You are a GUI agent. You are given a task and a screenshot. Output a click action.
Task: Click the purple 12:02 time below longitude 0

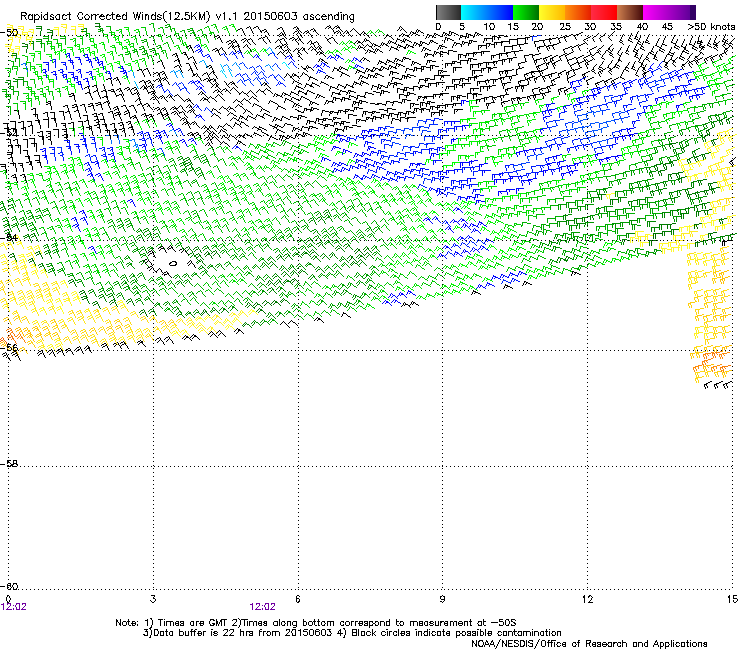click(14, 607)
